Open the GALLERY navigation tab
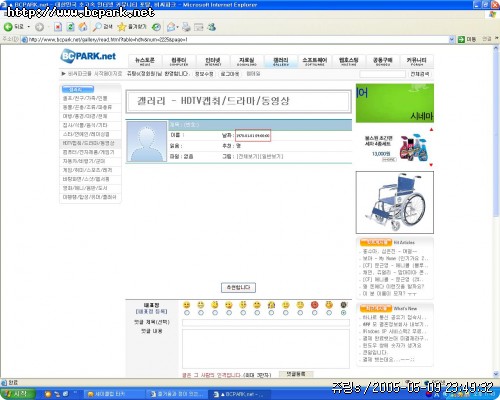 tap(281, 61)
